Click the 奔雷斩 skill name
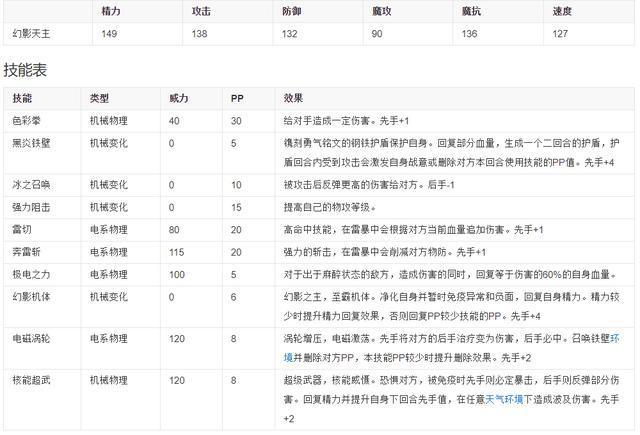 click(x=26, y=251)
